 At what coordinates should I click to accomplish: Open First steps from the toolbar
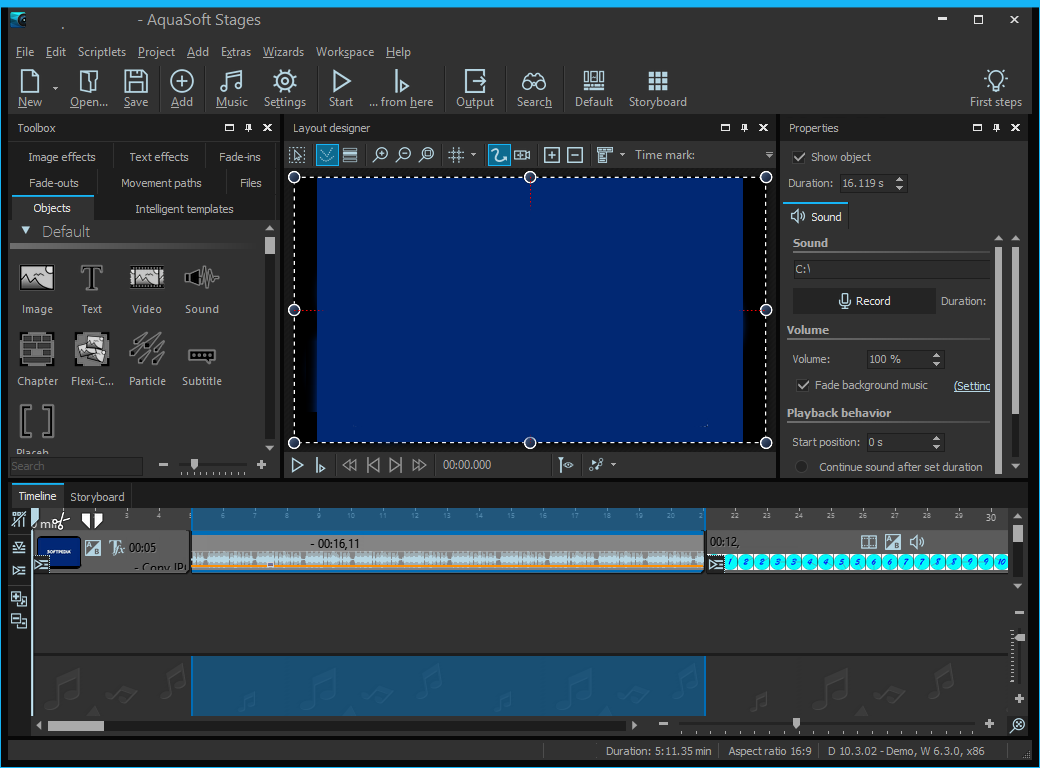[x=995, y=88]
